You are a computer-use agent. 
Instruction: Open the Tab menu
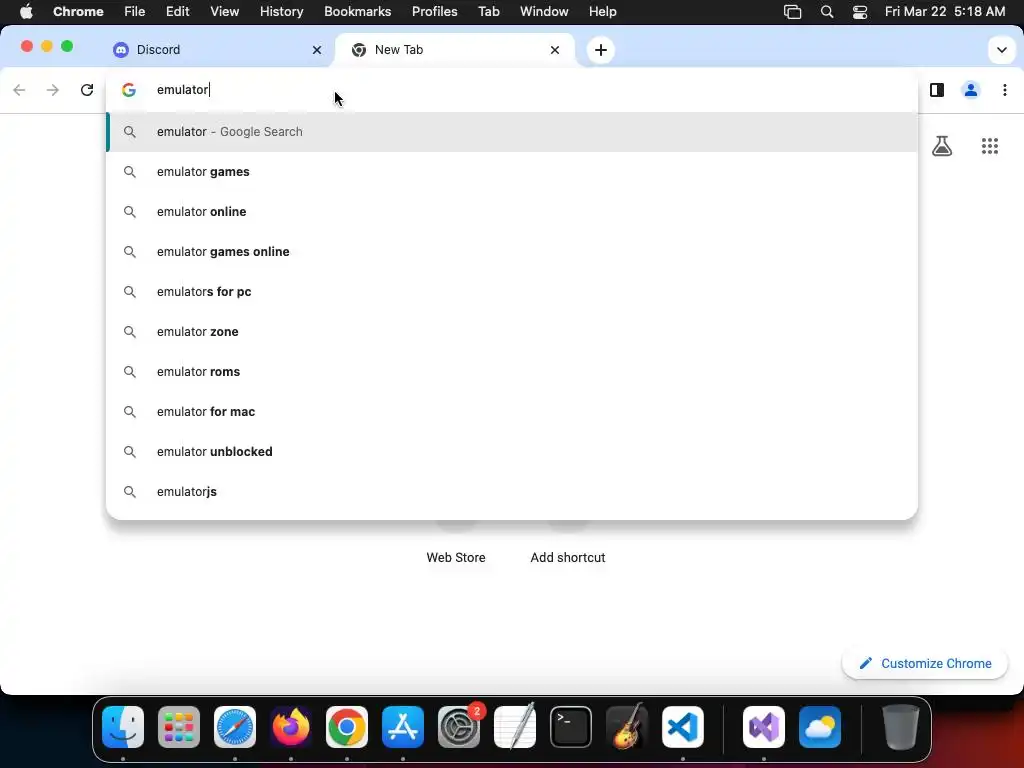[x=488, y=12]
